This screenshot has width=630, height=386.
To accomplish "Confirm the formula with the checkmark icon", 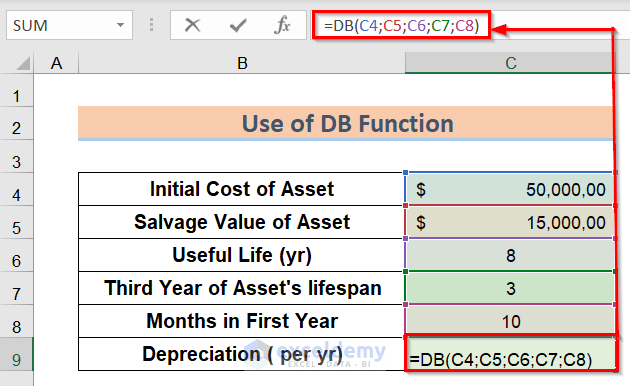I will click(238, 25).
